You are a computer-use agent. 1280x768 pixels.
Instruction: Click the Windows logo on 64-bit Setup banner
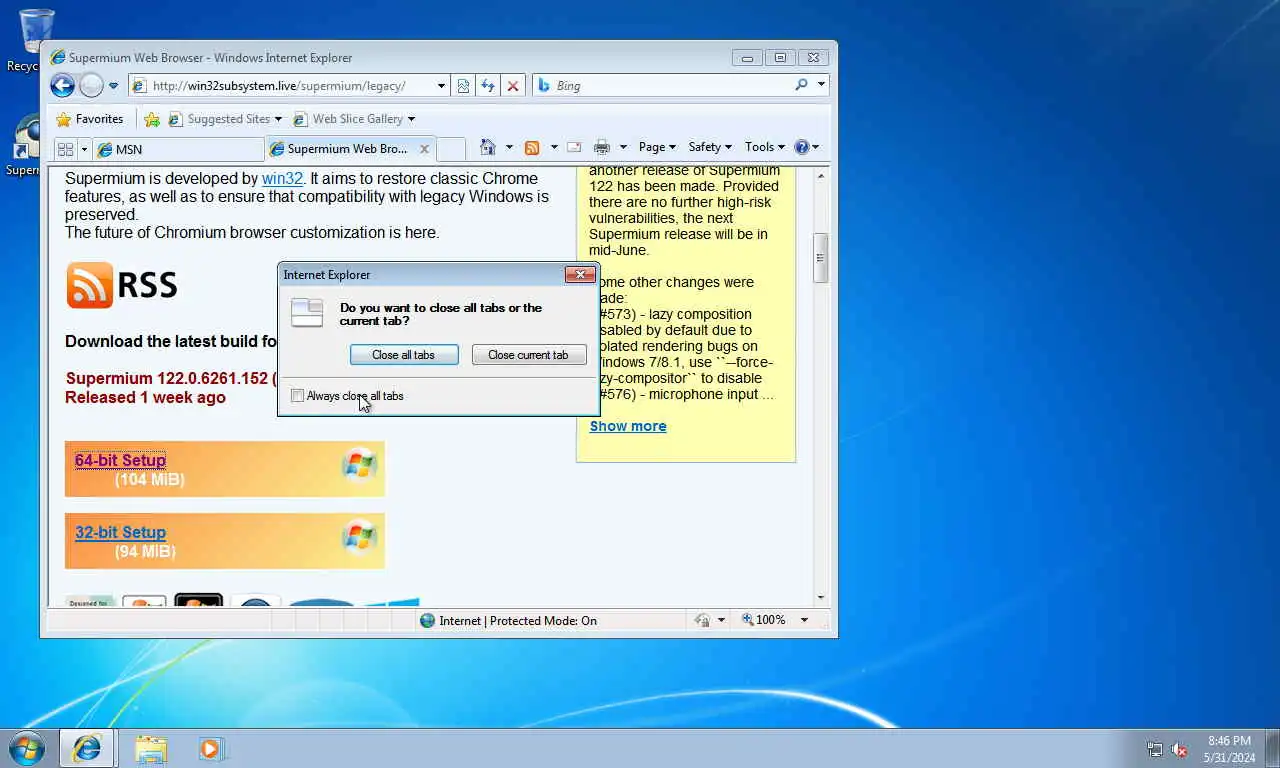359,464
